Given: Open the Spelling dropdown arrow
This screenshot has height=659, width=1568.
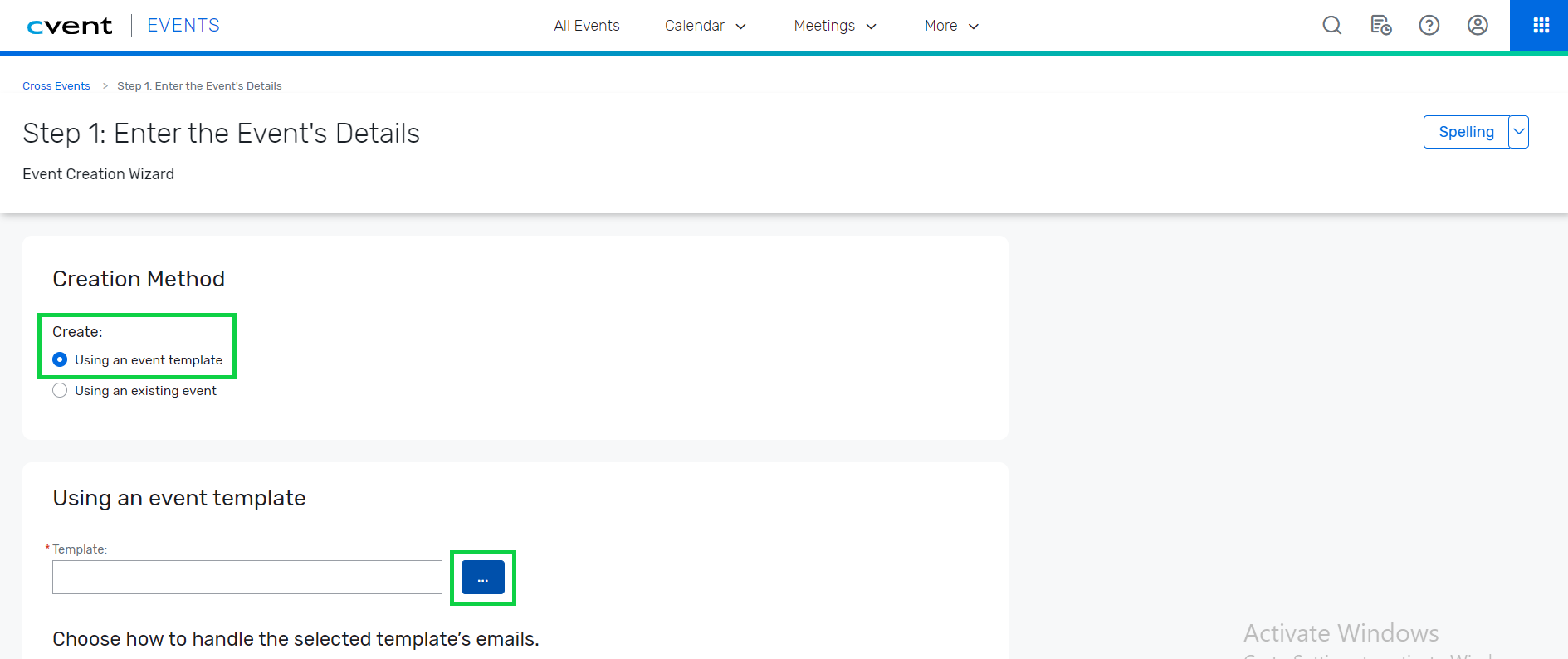Looking at the screenshot, I should pyautogui.click(x=1518, y=132).
